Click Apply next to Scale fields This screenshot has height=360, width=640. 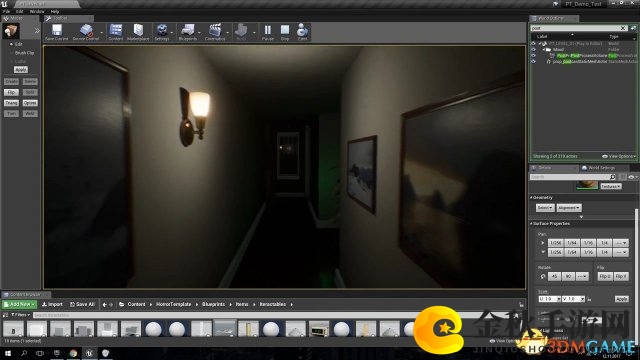[x=622, y=299]
